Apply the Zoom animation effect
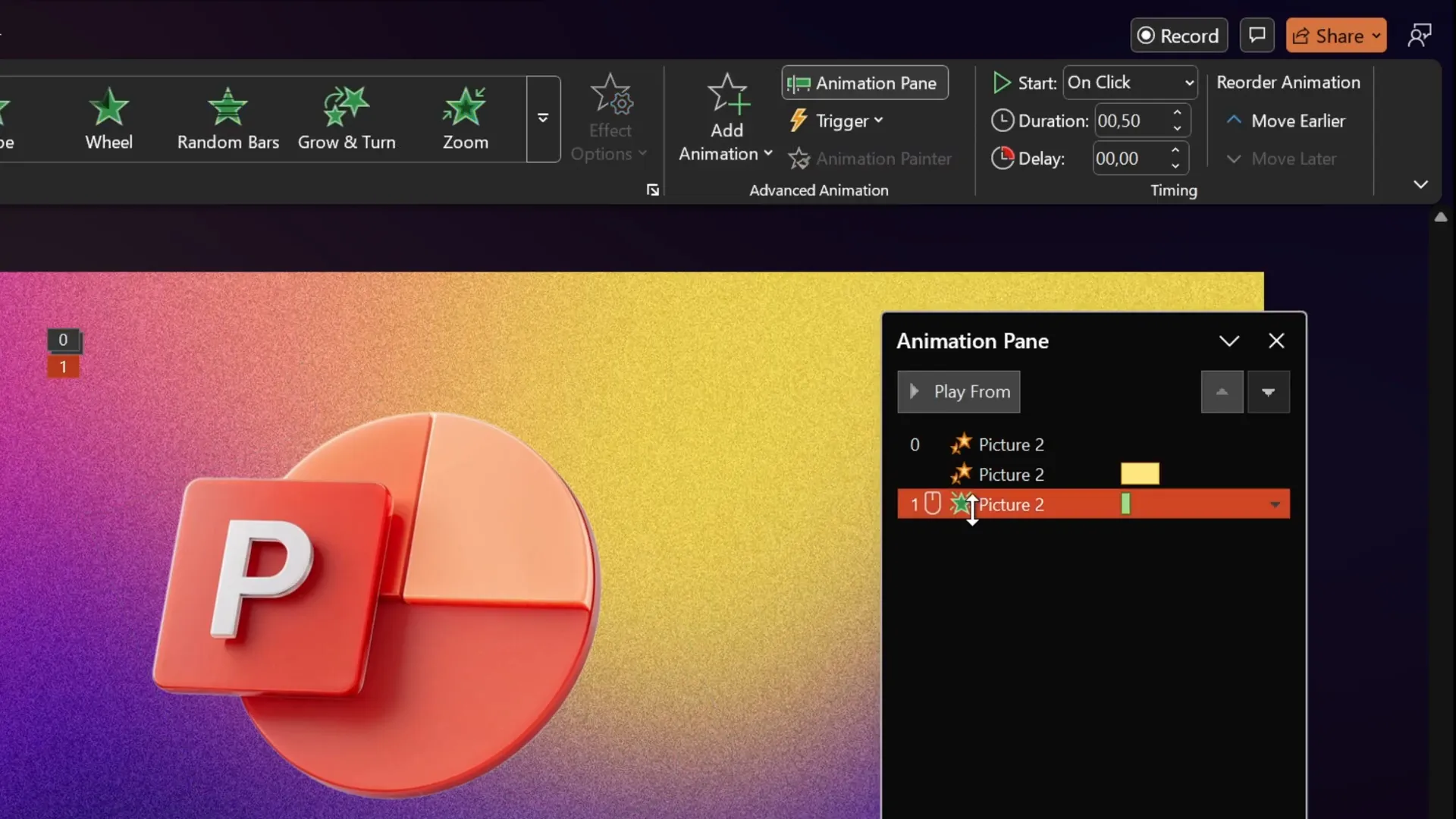 [x=465, y=119]
